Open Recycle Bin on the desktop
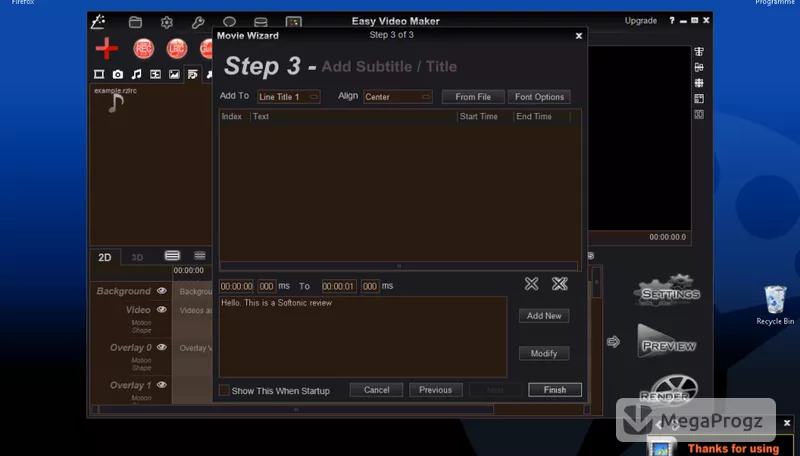 (x=775, y=305)
